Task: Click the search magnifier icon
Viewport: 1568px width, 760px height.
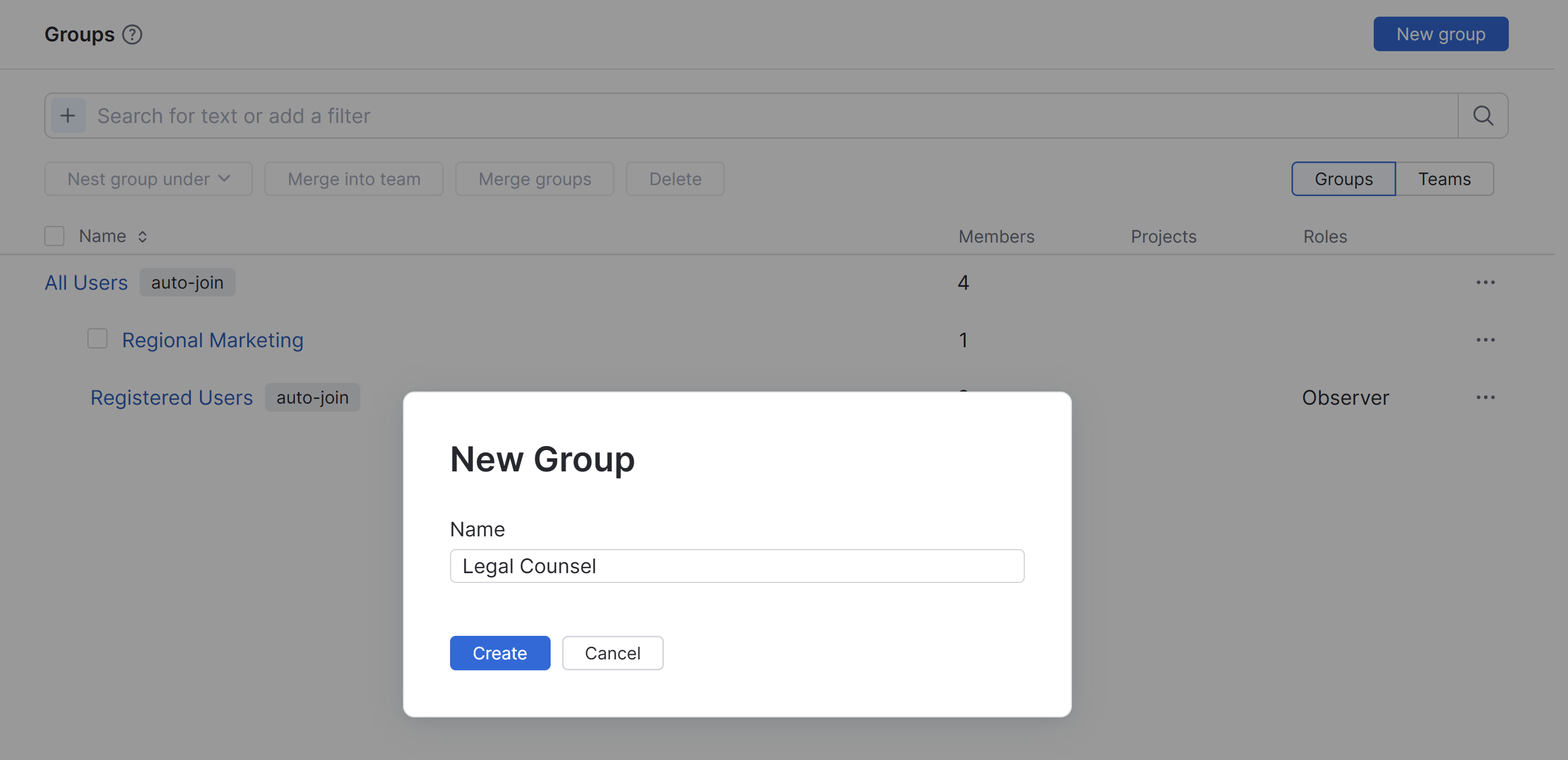Action: (1483, 115)
